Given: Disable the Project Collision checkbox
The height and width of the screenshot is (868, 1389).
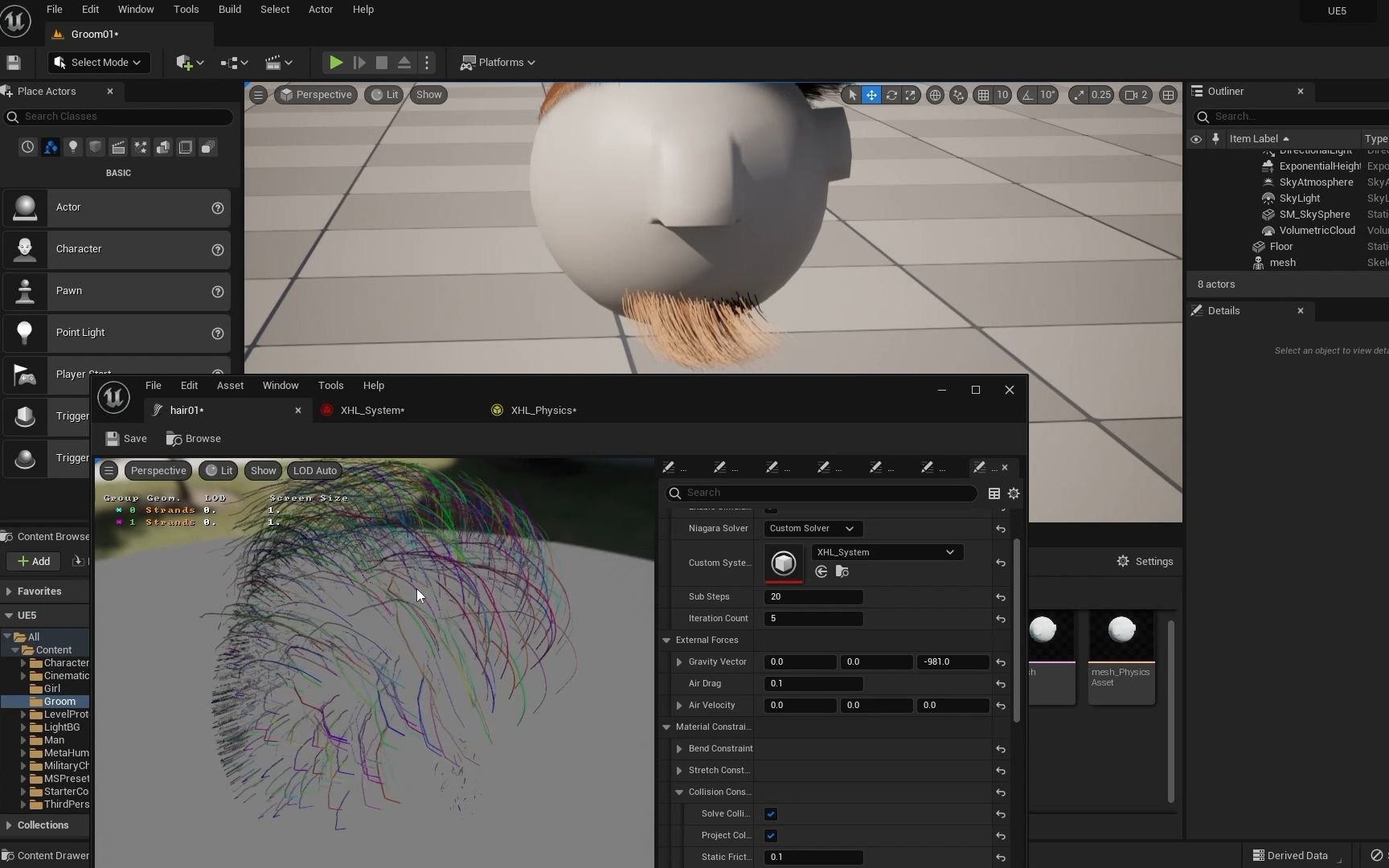Looking at the screenshot, I should tap(771, 836).
